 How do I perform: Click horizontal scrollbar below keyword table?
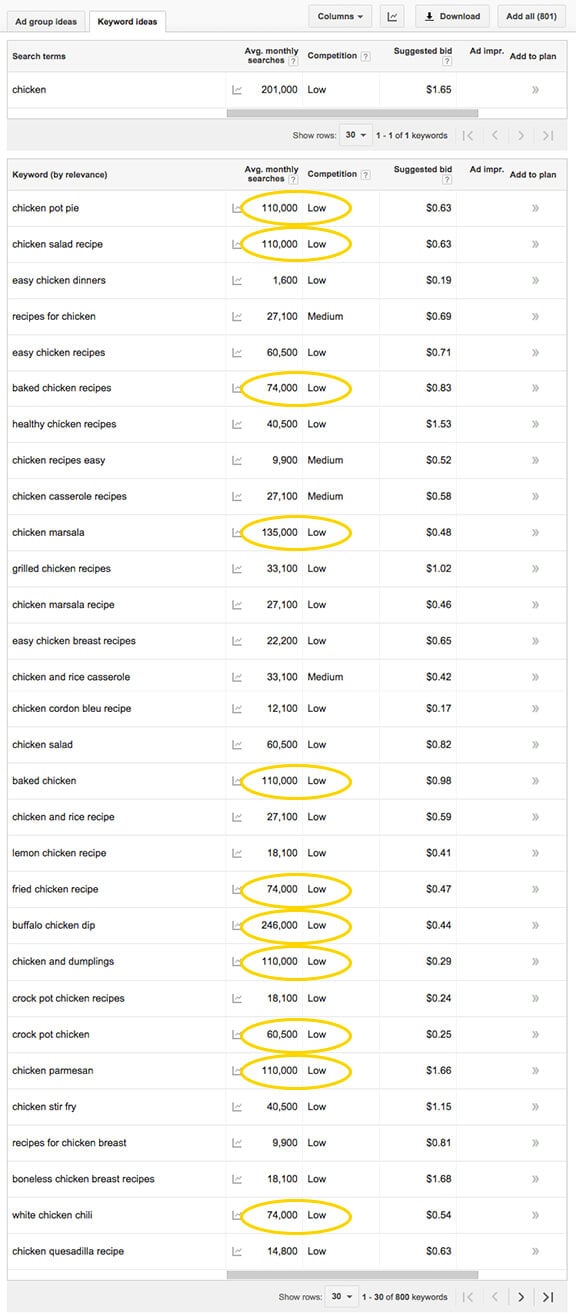point(353,1275)
